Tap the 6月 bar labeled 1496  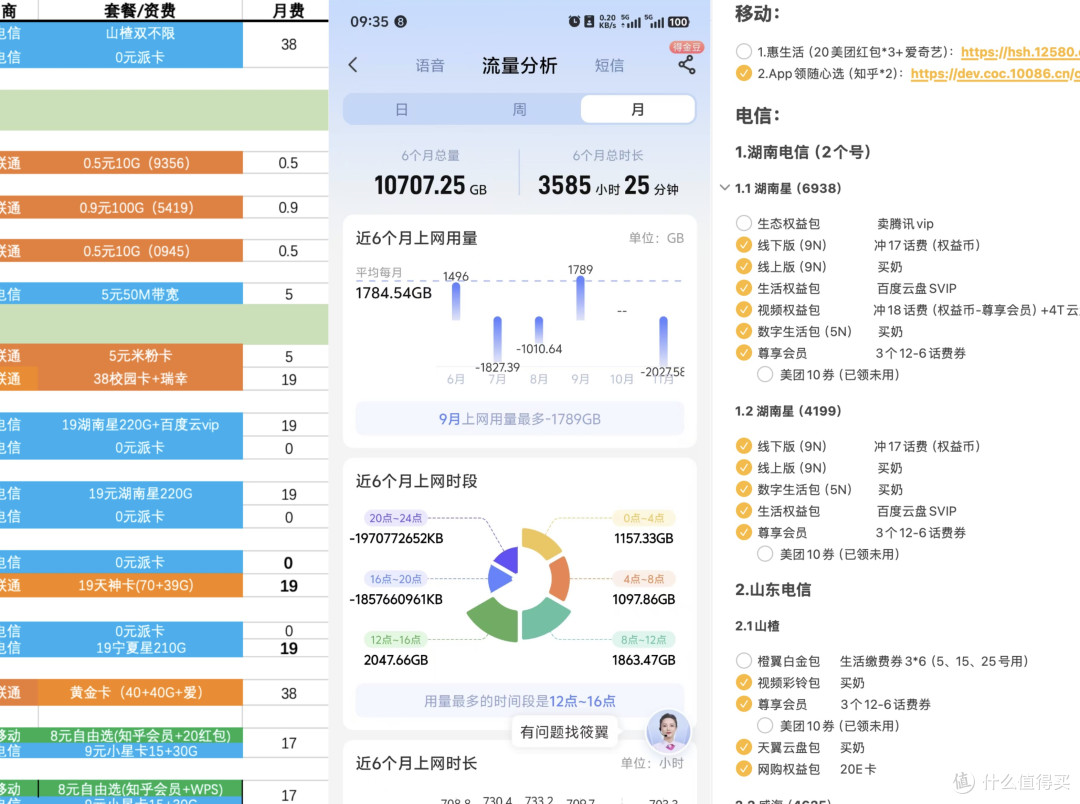tap(456, 302)
